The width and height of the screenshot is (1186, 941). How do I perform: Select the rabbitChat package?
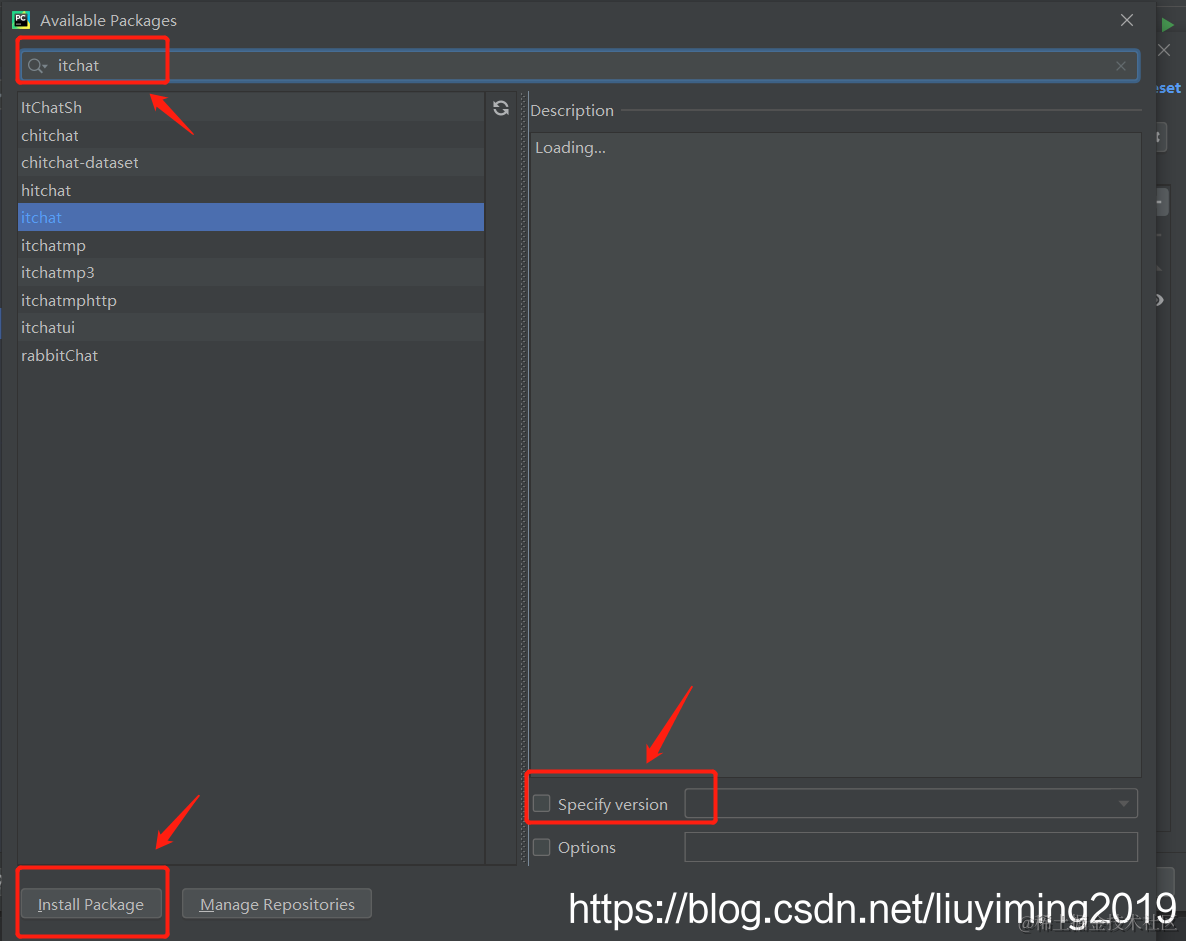coord(251,356)
